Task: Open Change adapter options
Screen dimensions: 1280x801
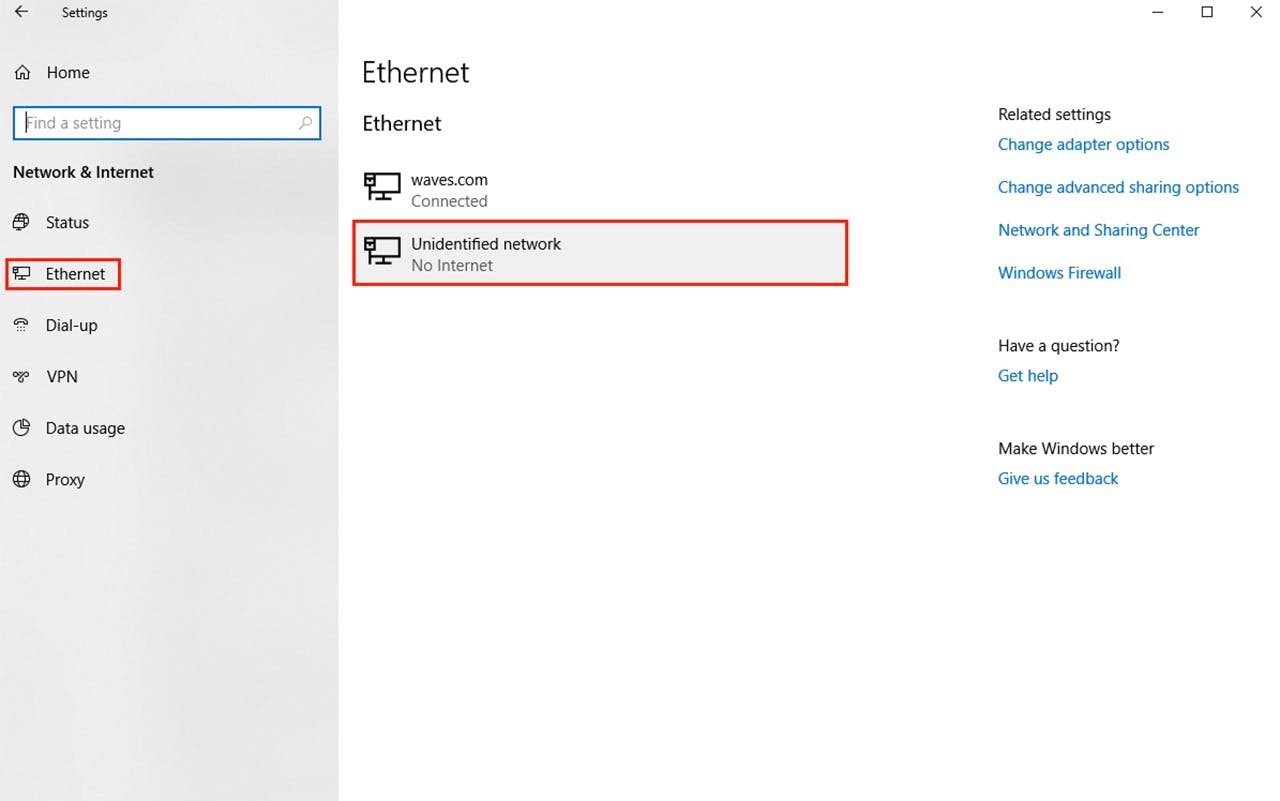Action: point(1083,144)
